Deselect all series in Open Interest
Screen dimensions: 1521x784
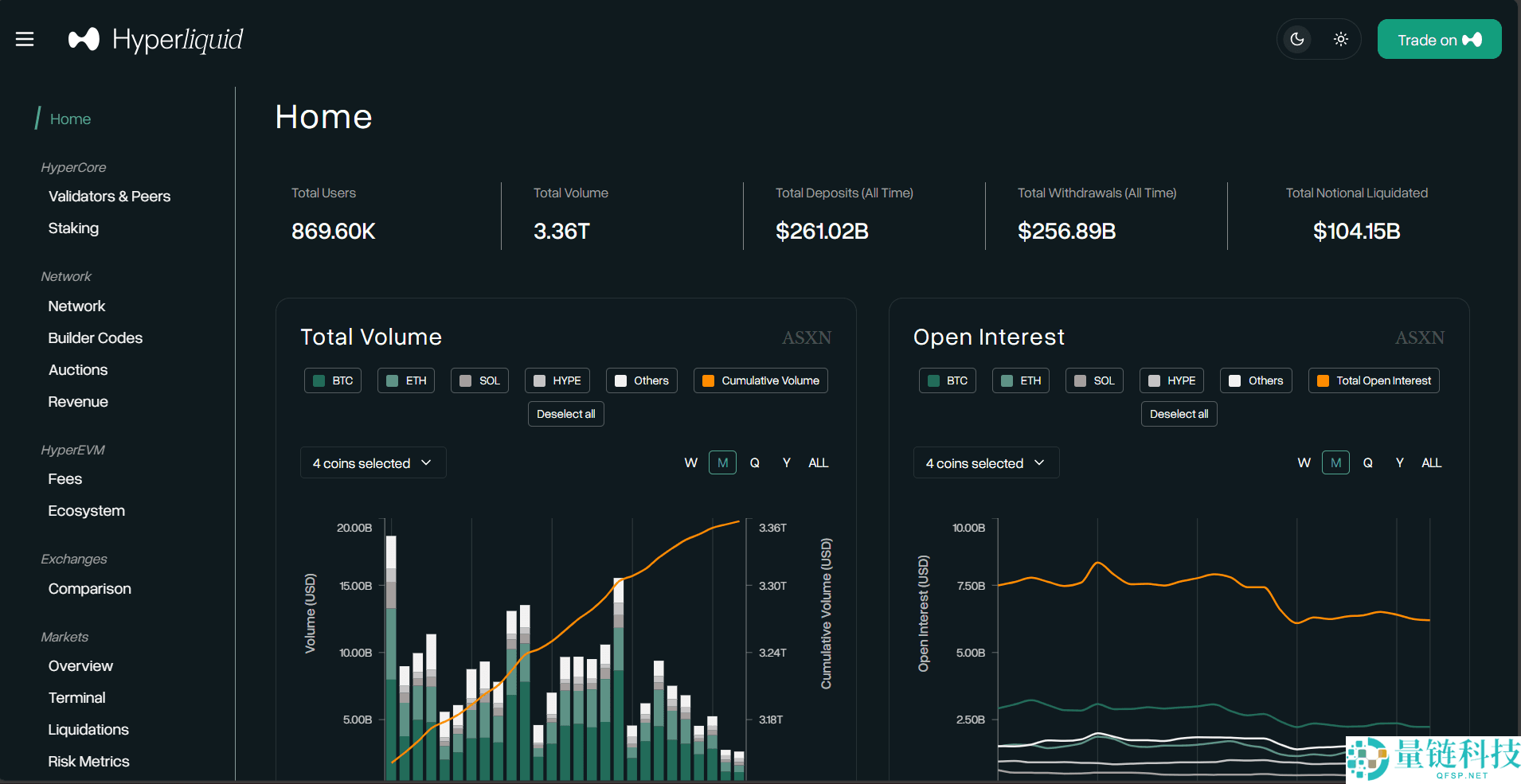click(x=1179, y=414)
